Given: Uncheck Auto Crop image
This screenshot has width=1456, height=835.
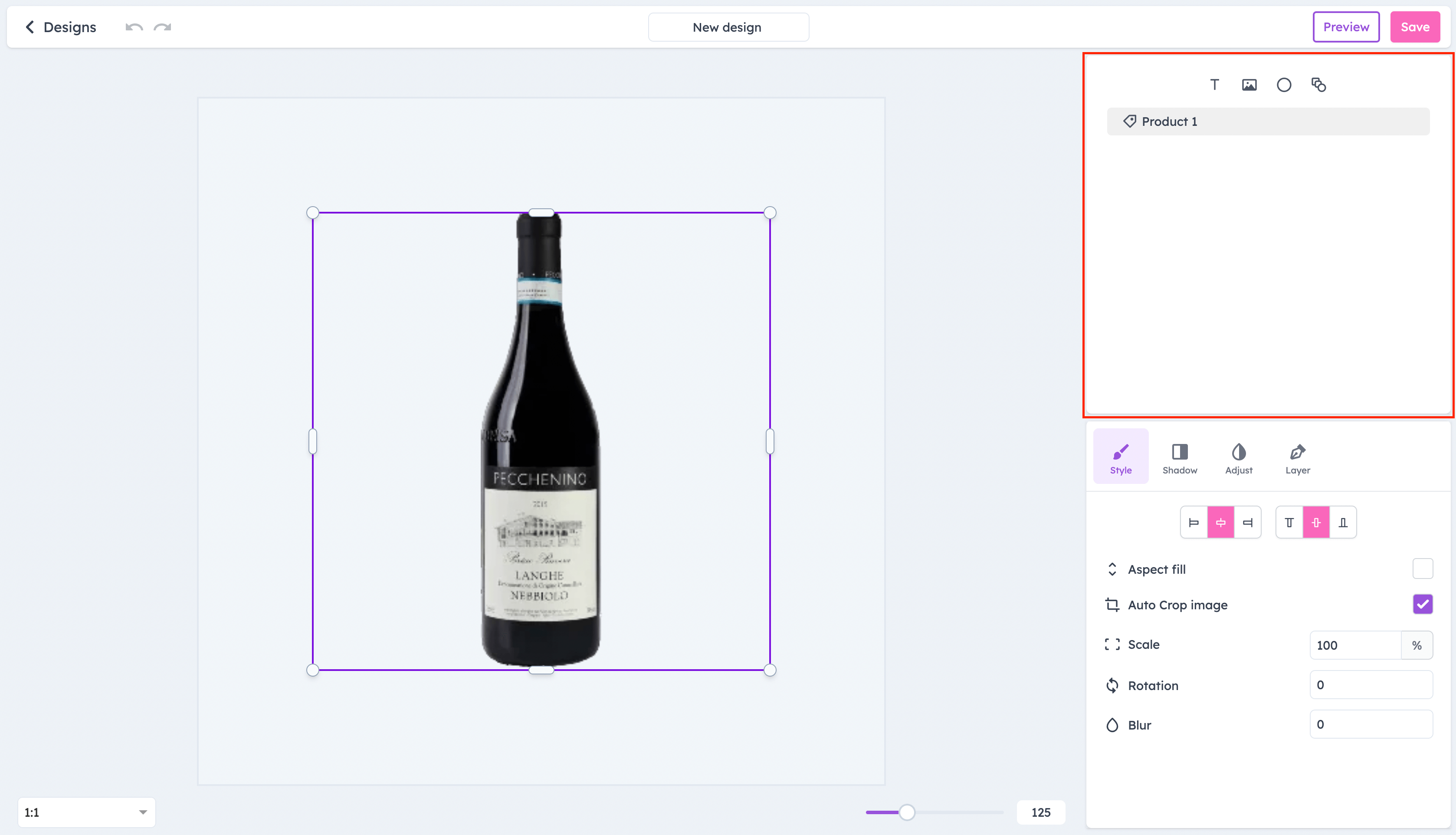Looking at the screenshot, I should [1423, 605].
